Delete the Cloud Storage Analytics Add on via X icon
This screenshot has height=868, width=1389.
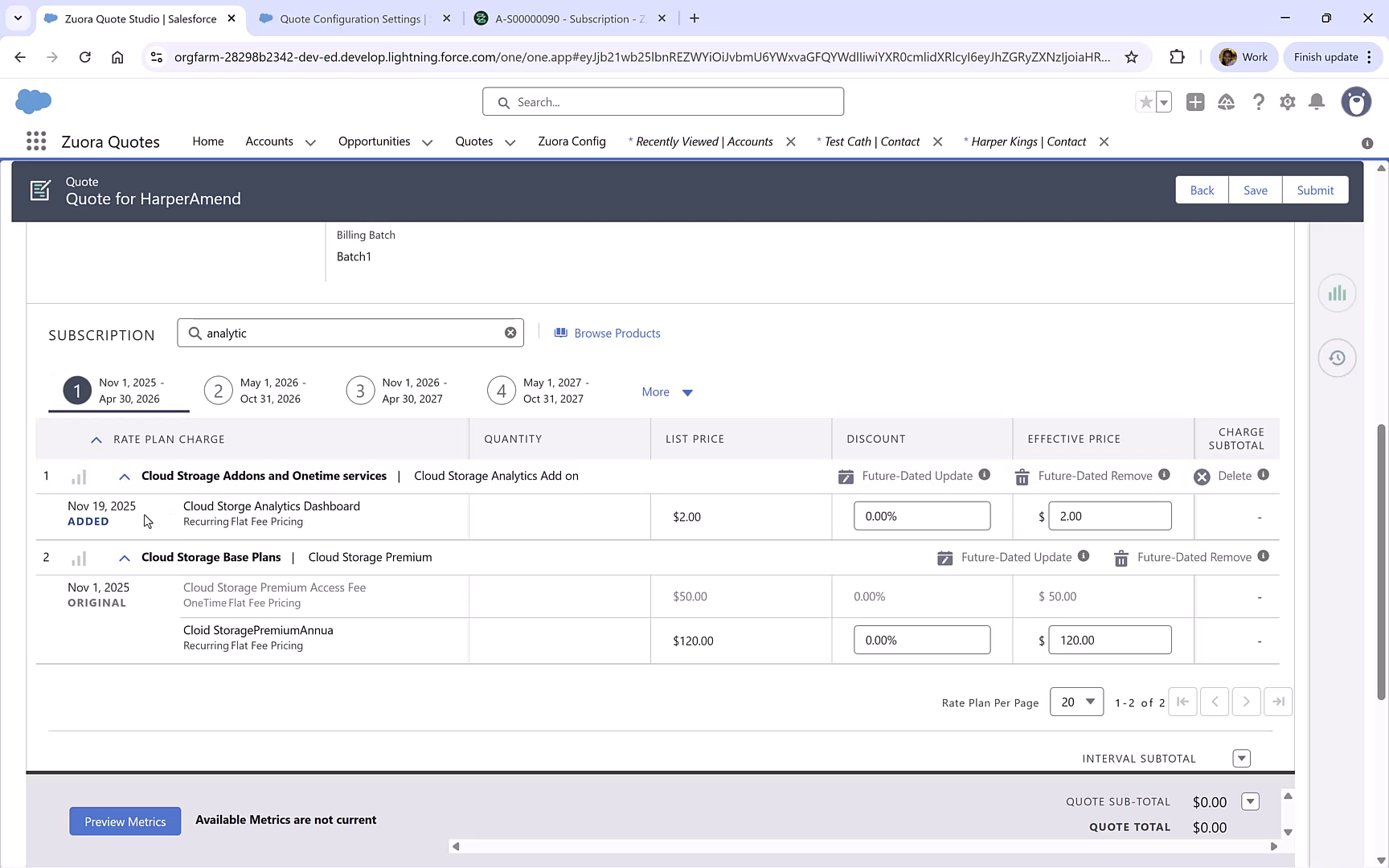(1203, 476)
